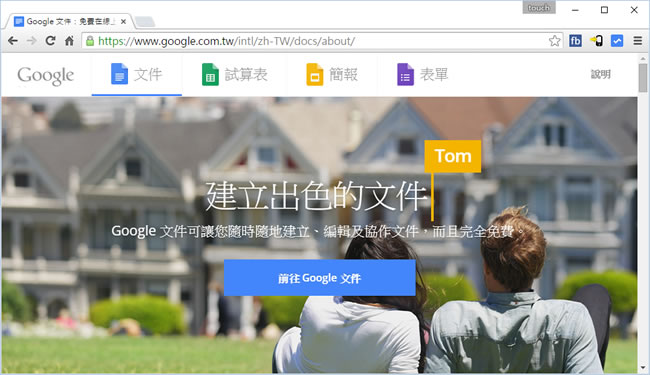Click the 建立出色的文件 heading

coord(316,196)
